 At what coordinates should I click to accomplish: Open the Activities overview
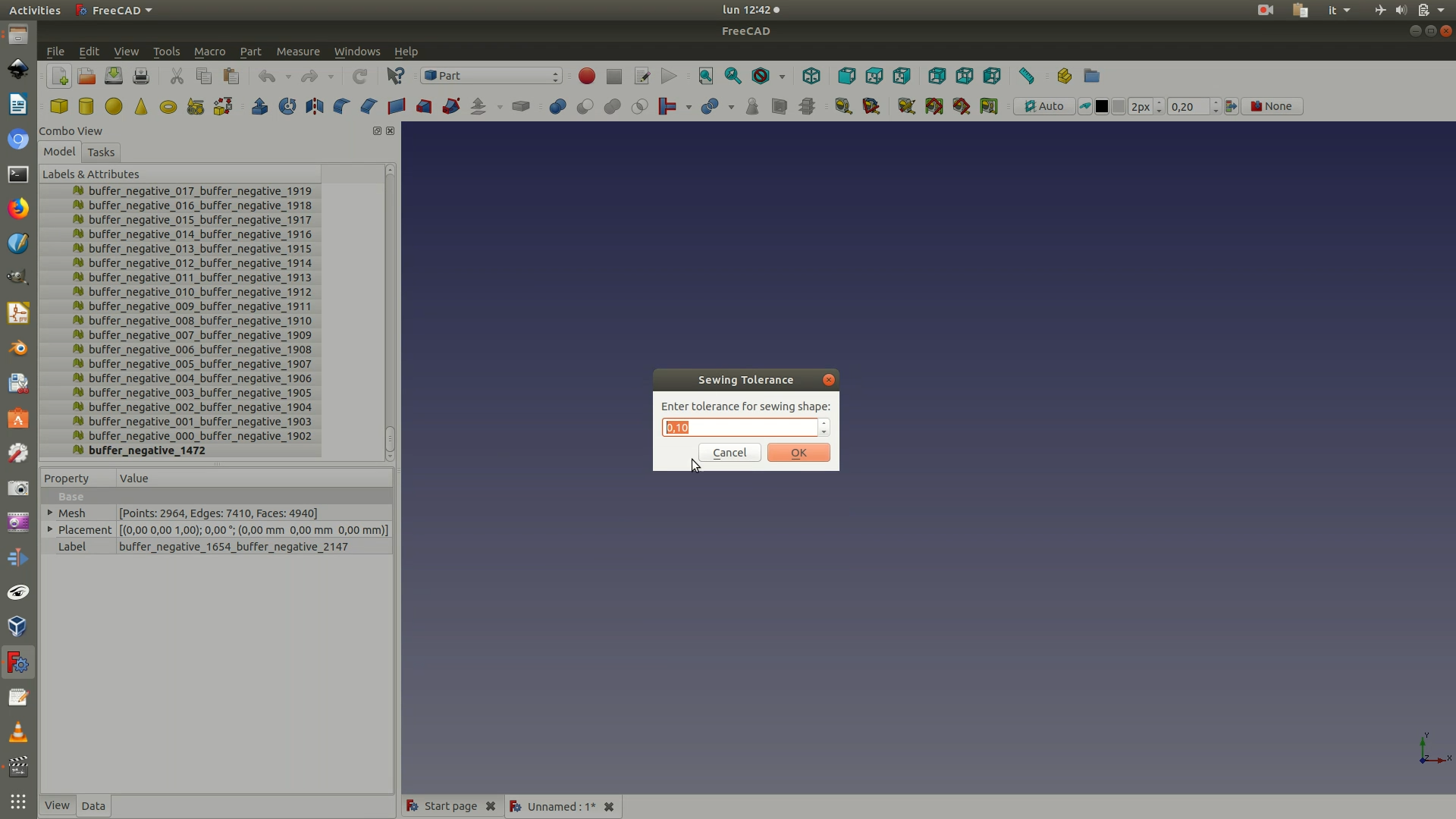pos(35,10)
